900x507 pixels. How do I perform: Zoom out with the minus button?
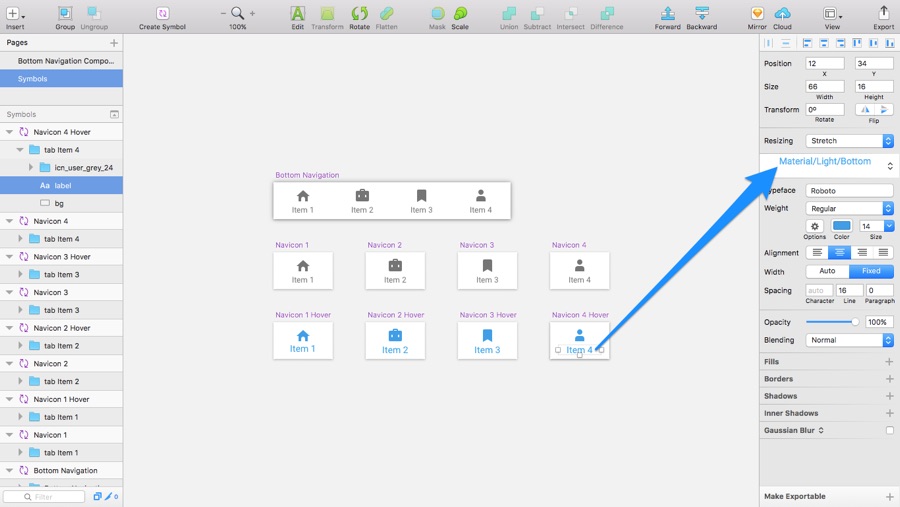click(x=223, y=13)
